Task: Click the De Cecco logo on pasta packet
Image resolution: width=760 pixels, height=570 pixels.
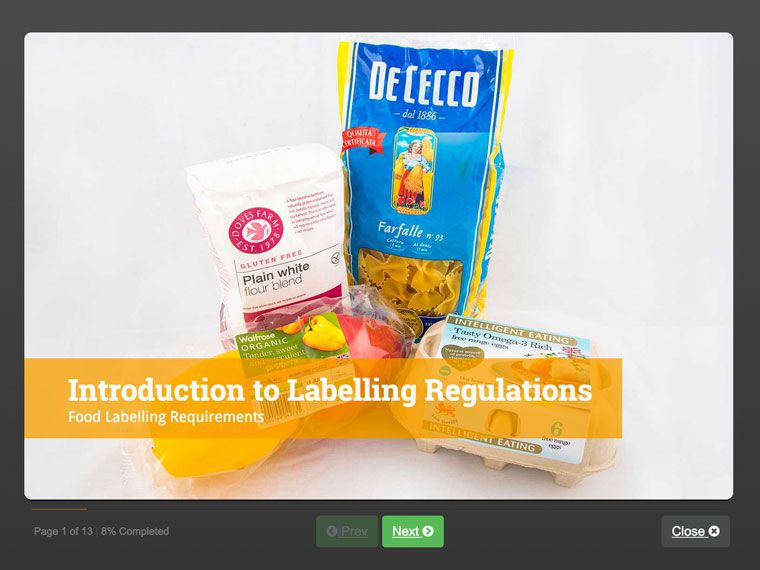Action: point(424,87)
